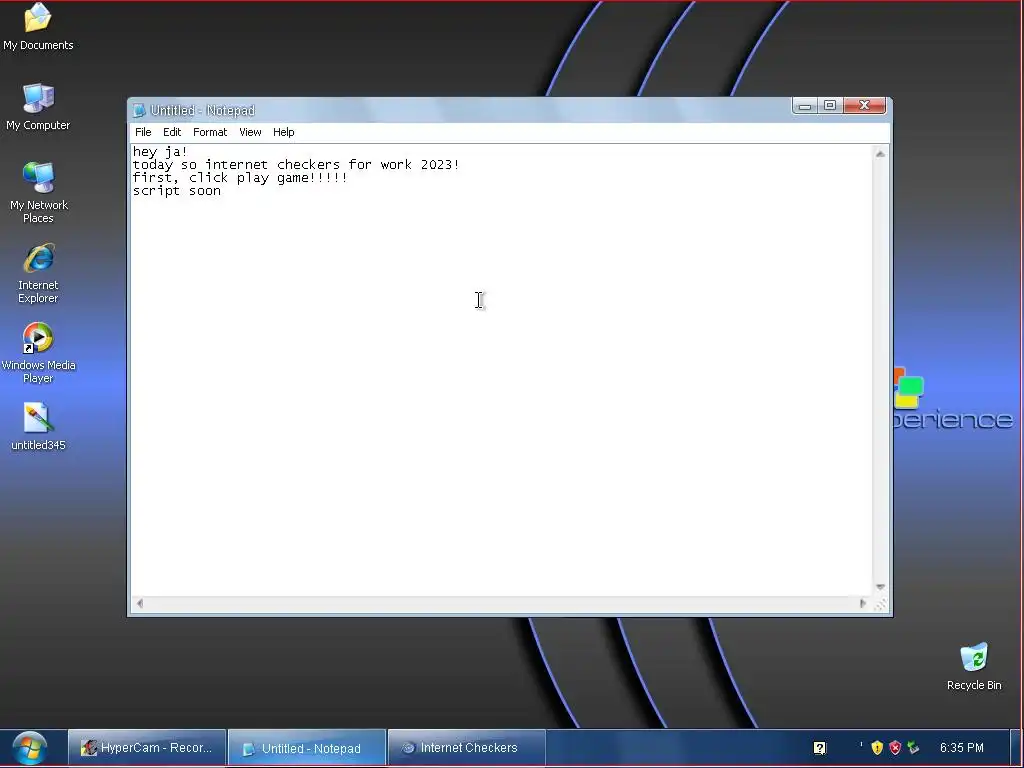1024x768 pixels.
Task: Click the Start orb button
Action: [x=29, y=748]
